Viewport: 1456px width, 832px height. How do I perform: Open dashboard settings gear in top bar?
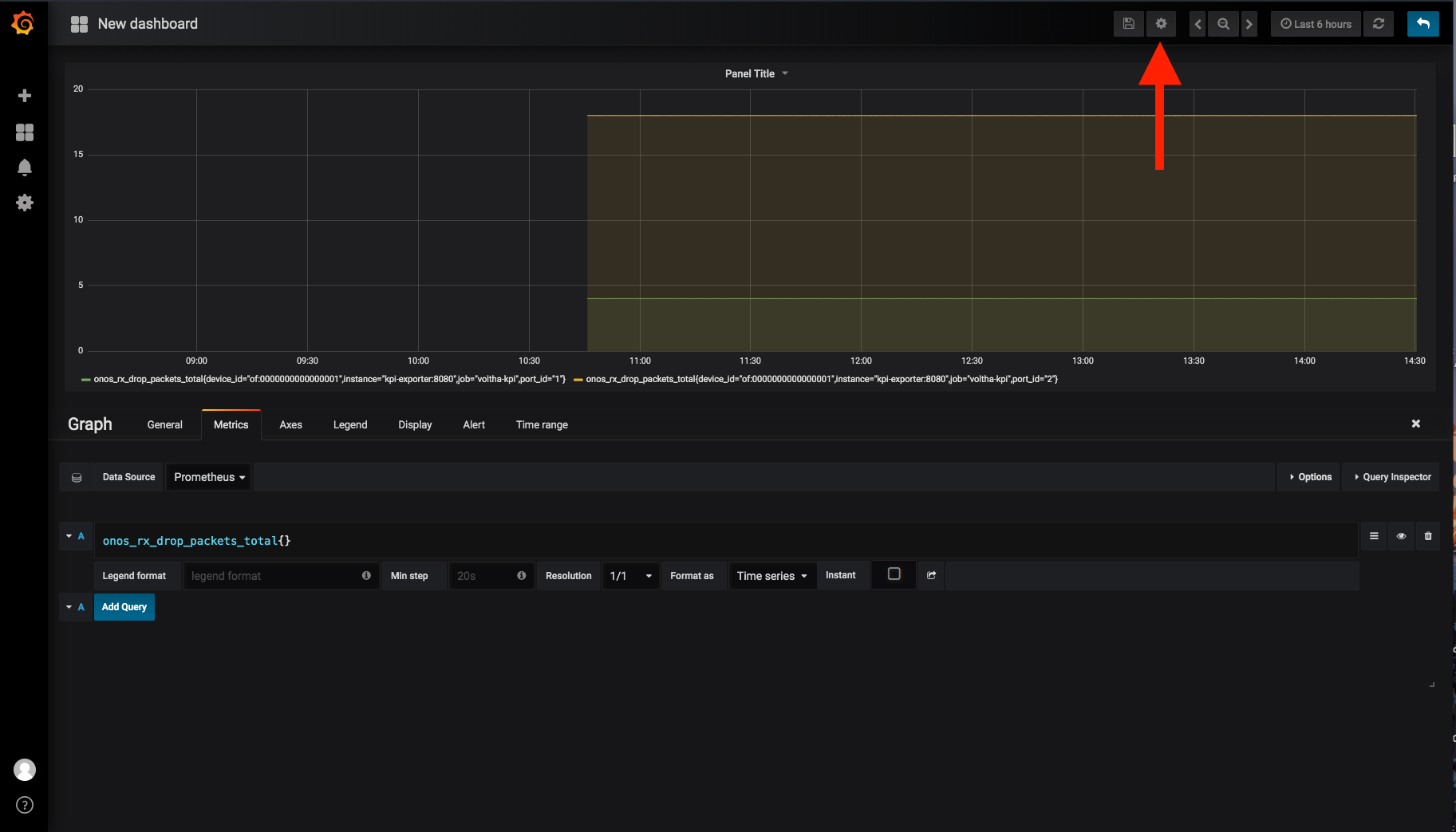coord(1162,24)
